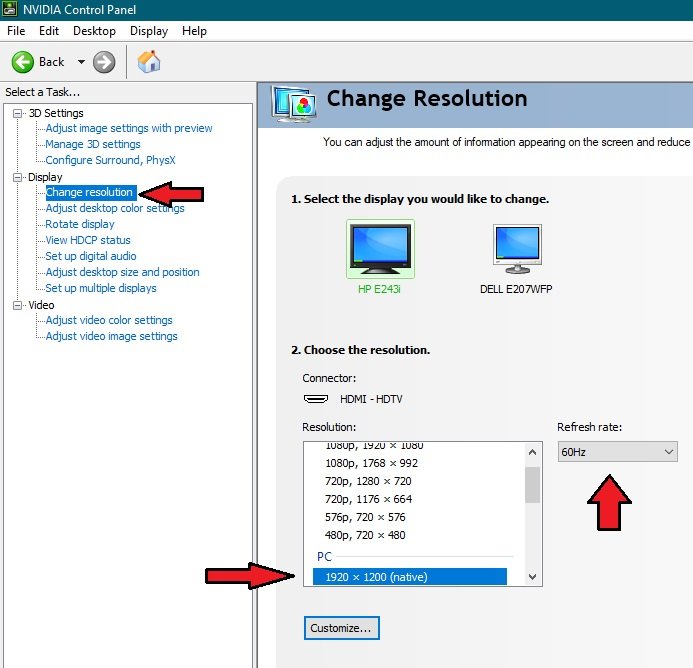The height and width of the screenshot is (668, 693).
Task: Select the HP E243i monitor icon
Action: click(380, 249)
